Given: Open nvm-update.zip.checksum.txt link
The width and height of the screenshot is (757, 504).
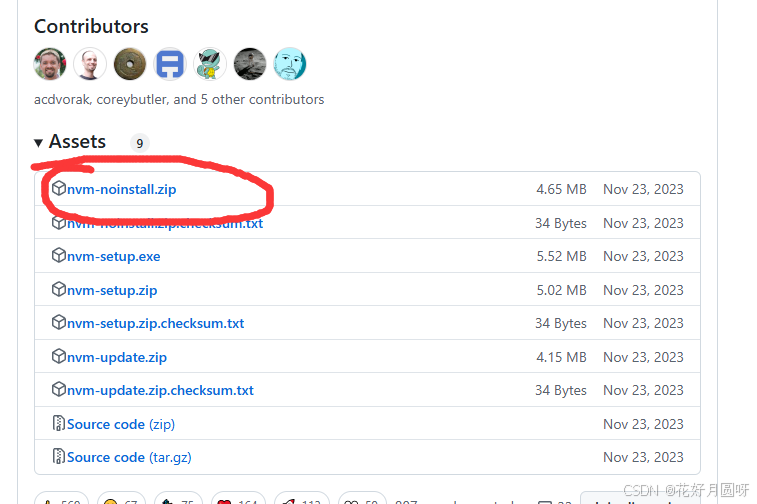Looking at the screenshot, I should pos(160,390).
